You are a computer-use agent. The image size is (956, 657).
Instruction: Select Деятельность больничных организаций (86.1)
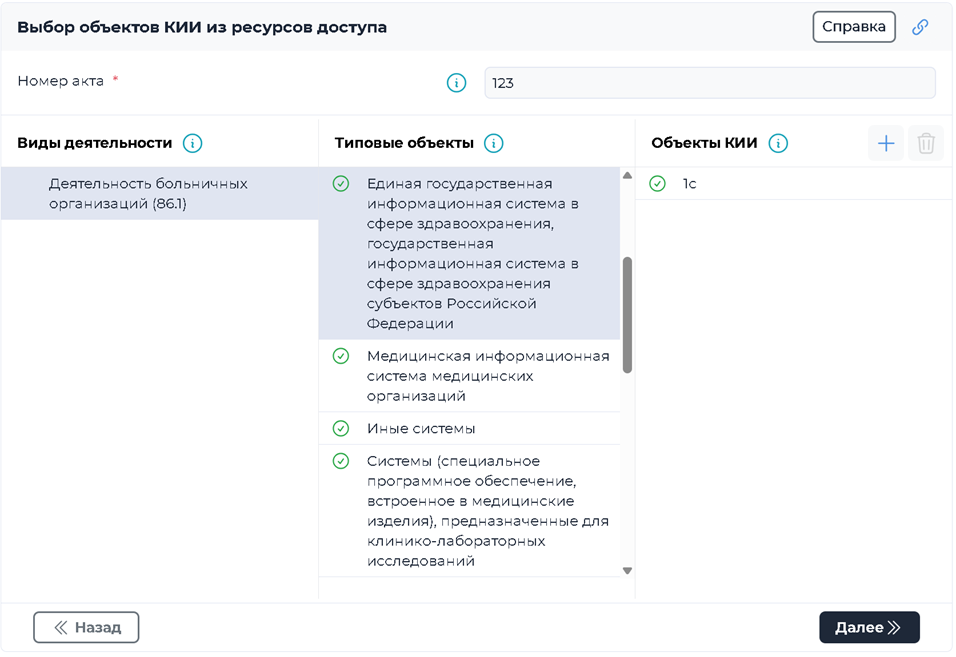148,194
